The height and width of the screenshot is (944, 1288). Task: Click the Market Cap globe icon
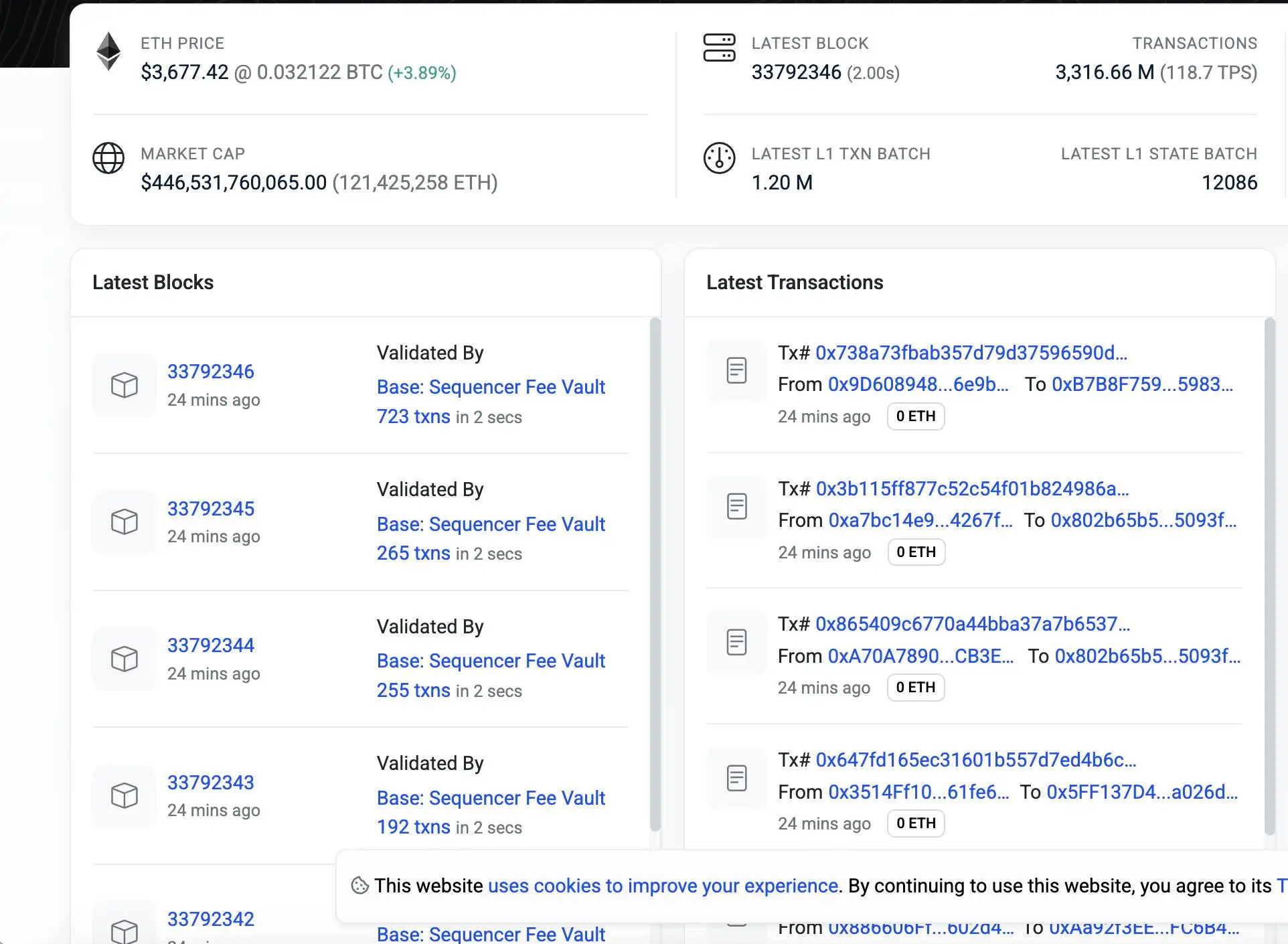click(108, 158)
